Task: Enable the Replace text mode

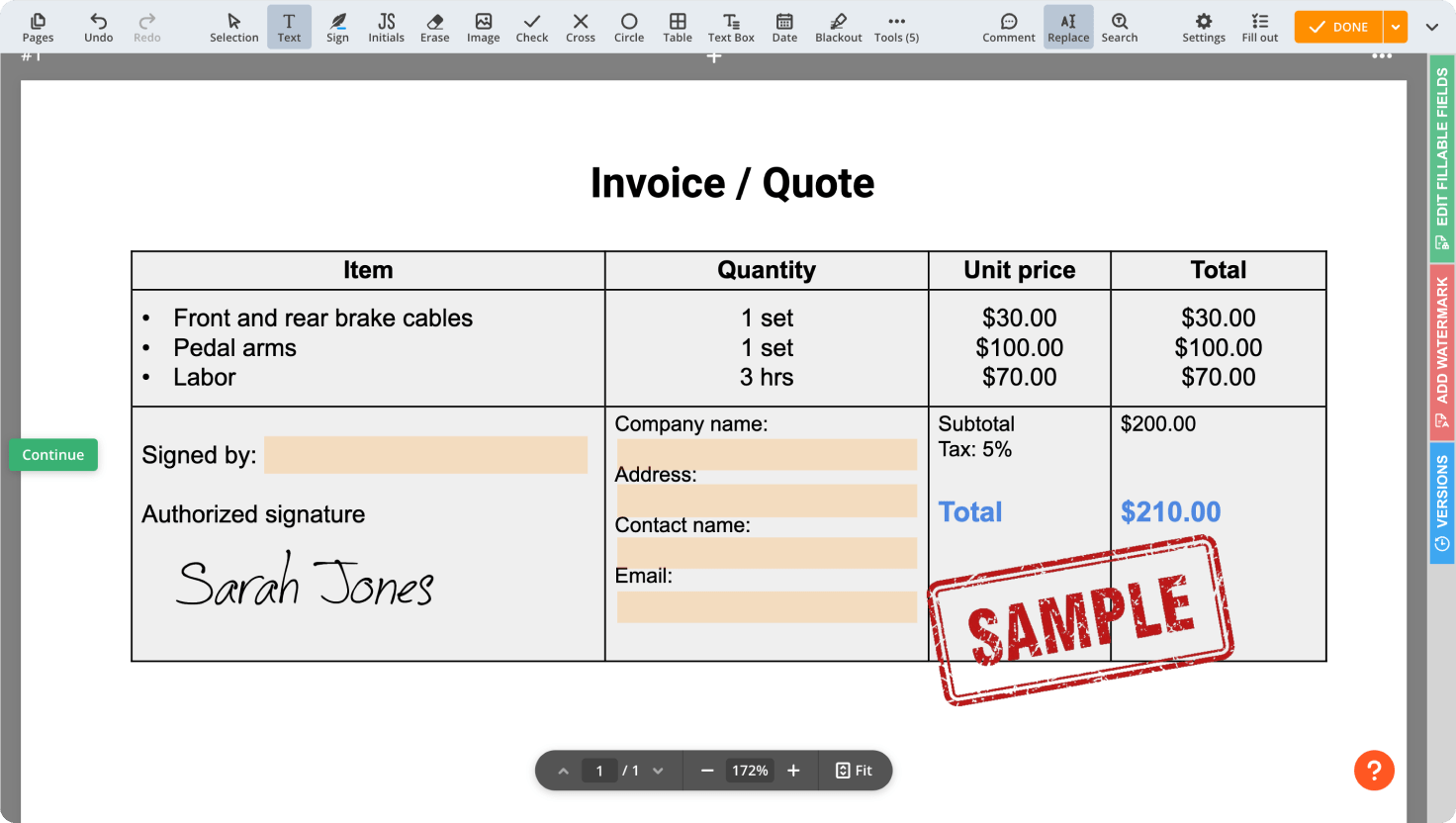Action: point(1068,27)
